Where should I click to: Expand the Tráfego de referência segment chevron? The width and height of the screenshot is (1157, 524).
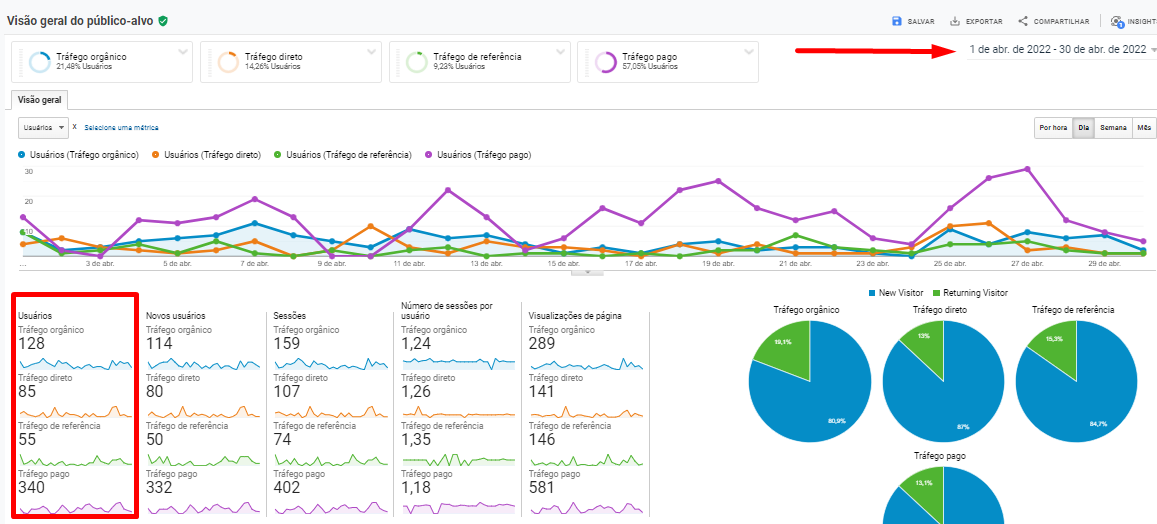pos(561,52)
